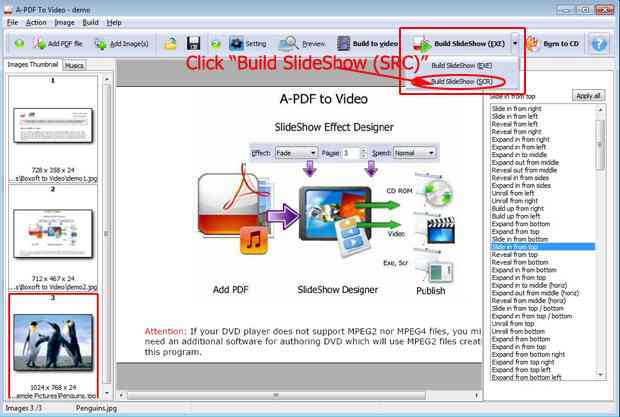Choose Build SlideShow (SCR) from dropdown menu
Image resolution: width=620 pixels, height=417 pixels.
461,81
